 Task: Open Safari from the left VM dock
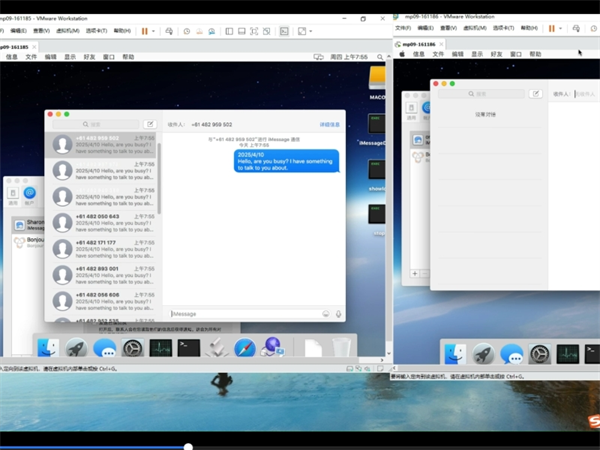point(245,348)
